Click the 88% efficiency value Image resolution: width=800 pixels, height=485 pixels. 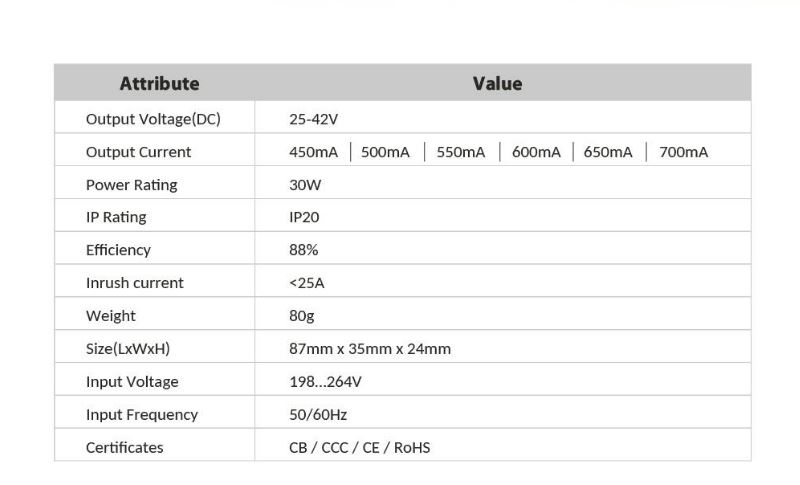pos(304,250)
